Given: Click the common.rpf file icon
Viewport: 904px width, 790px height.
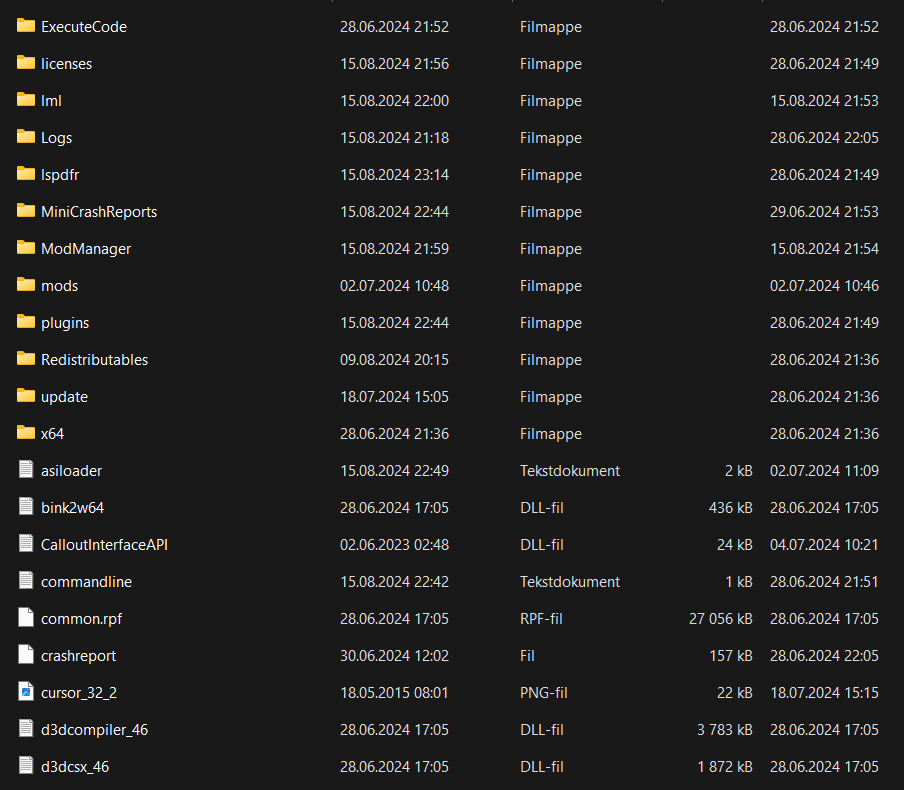Looking at the screenshot, I should (x=26, y=618).
